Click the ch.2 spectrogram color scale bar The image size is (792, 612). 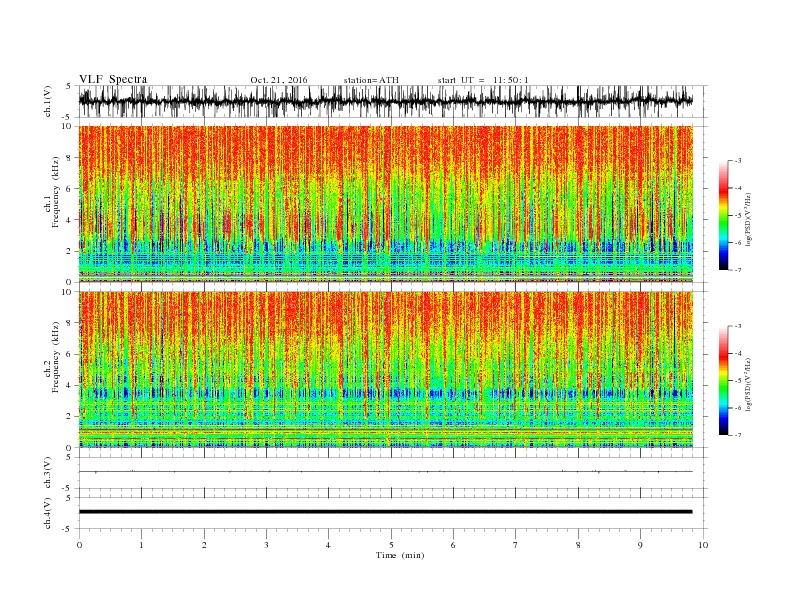pos(723,381)
